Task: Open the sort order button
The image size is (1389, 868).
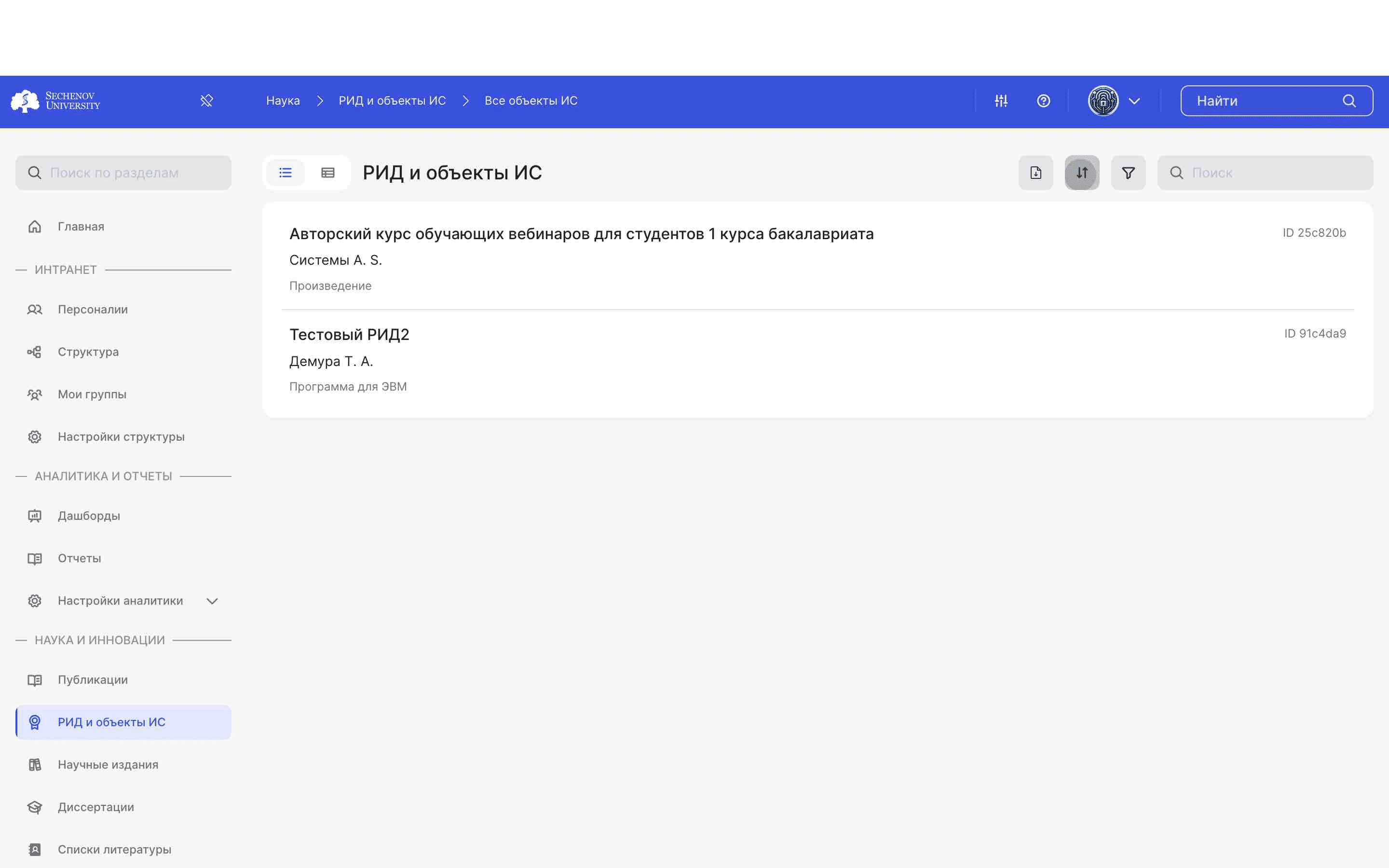Action: [1082, 173]
